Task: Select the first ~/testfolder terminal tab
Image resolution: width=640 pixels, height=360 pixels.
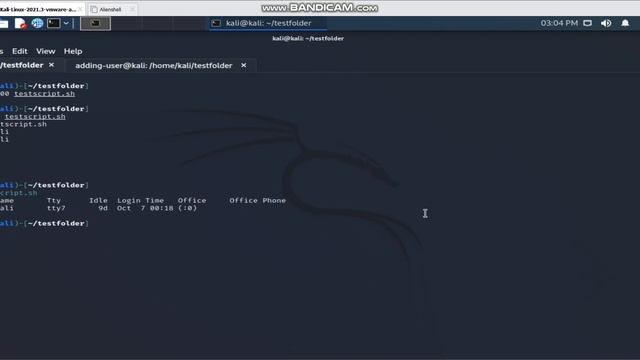Action: click(22, 65)
